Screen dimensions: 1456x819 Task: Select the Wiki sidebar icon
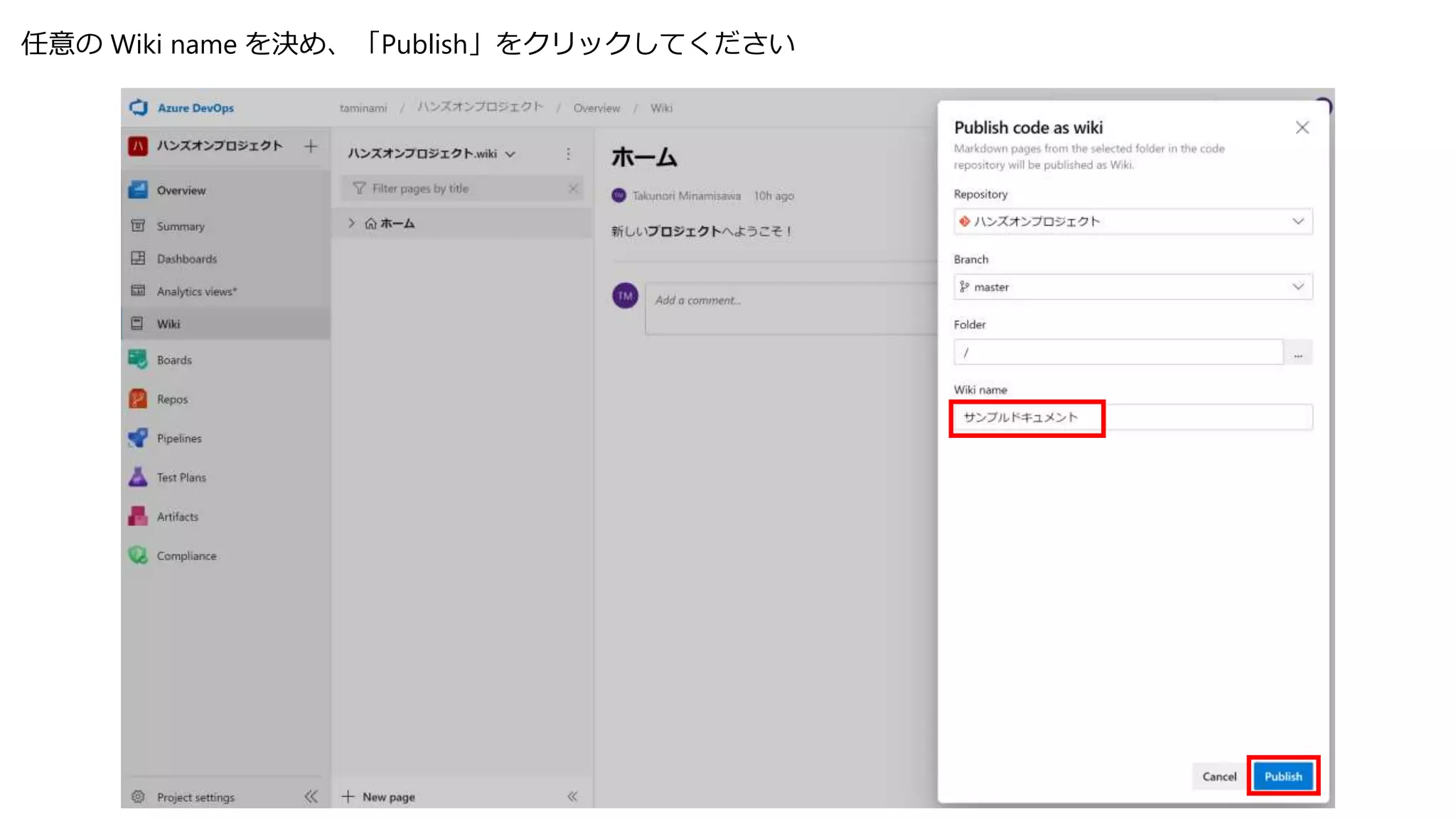[138, 323]
